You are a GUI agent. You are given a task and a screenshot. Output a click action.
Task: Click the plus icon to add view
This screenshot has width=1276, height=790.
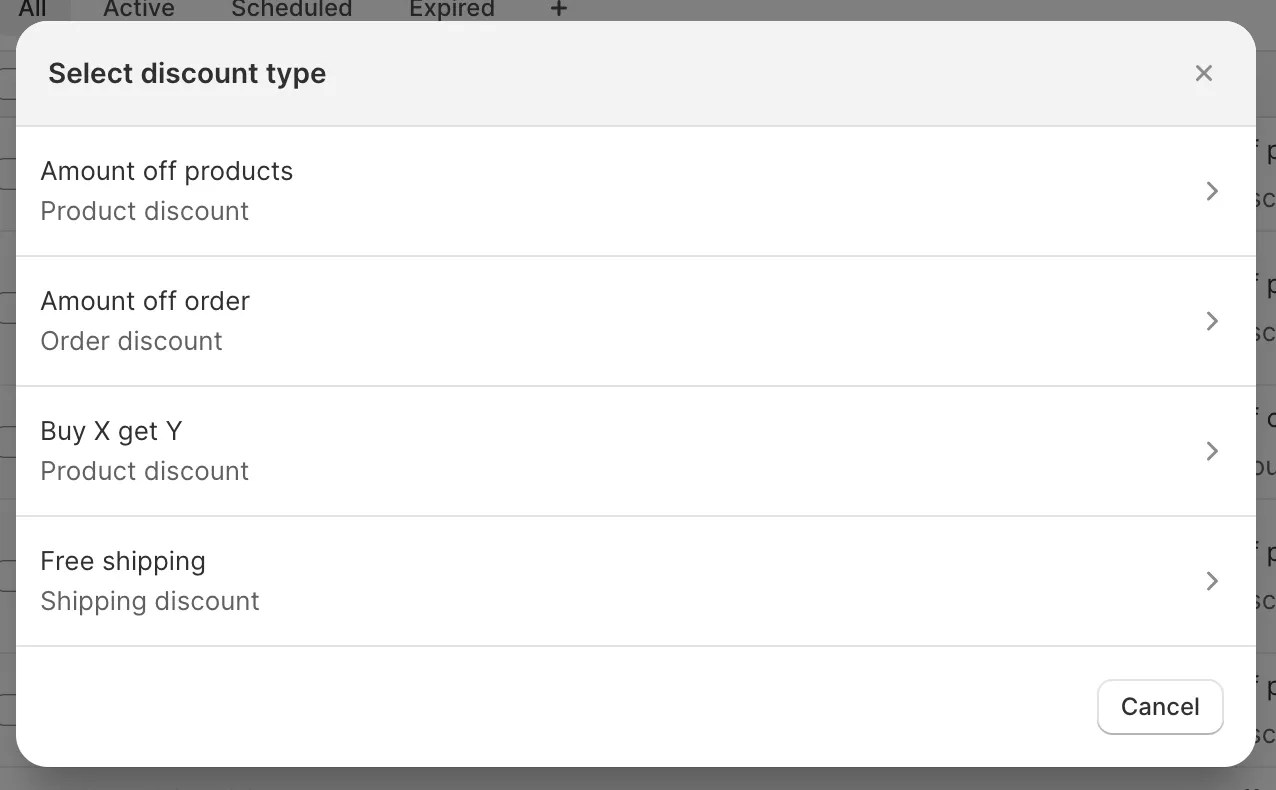(x=559, y=9)
